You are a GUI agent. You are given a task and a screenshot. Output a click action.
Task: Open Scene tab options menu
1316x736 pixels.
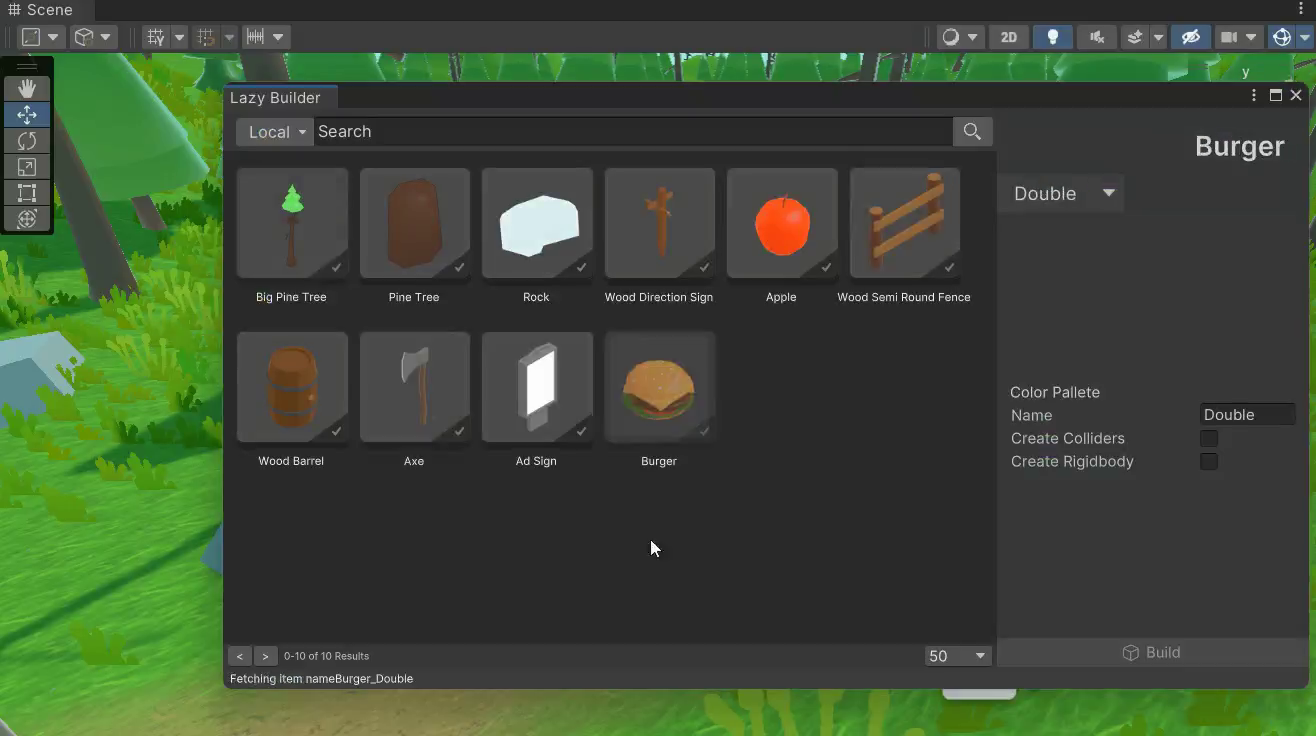pos(1301,9)
